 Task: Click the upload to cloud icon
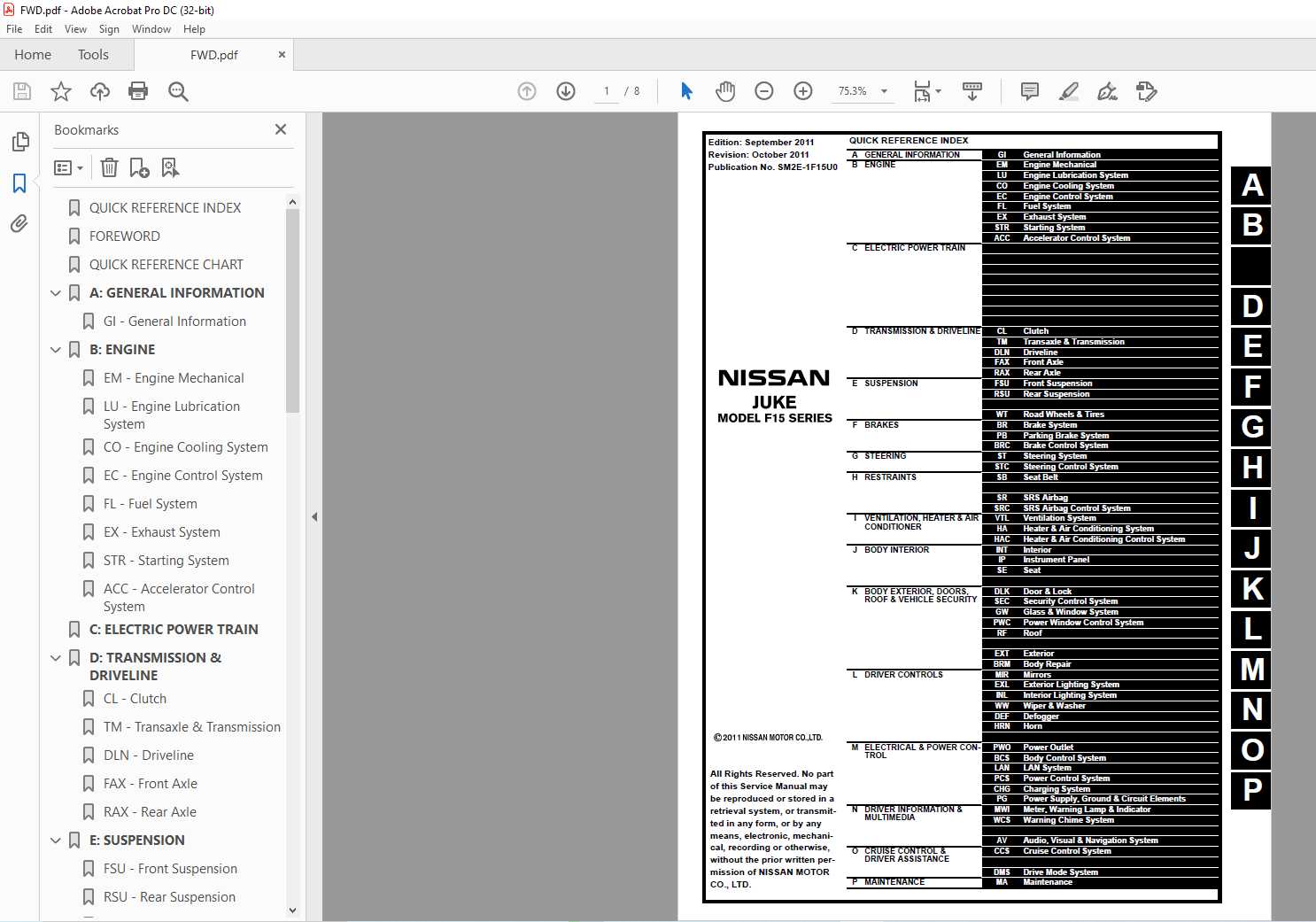point(100,91)
